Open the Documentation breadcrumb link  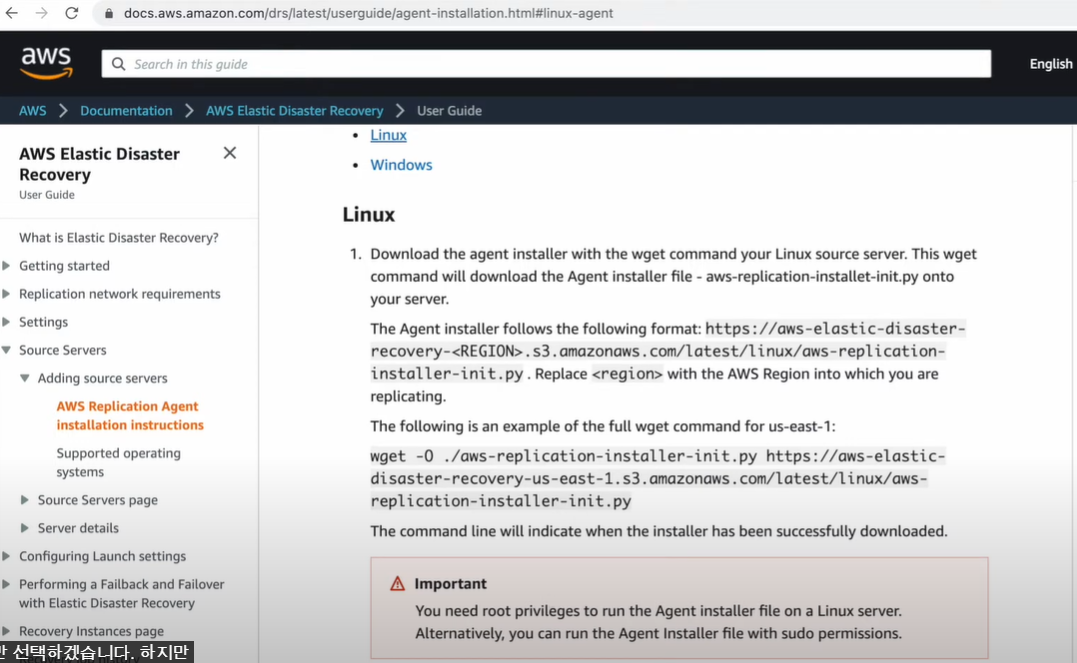(126, 111)
